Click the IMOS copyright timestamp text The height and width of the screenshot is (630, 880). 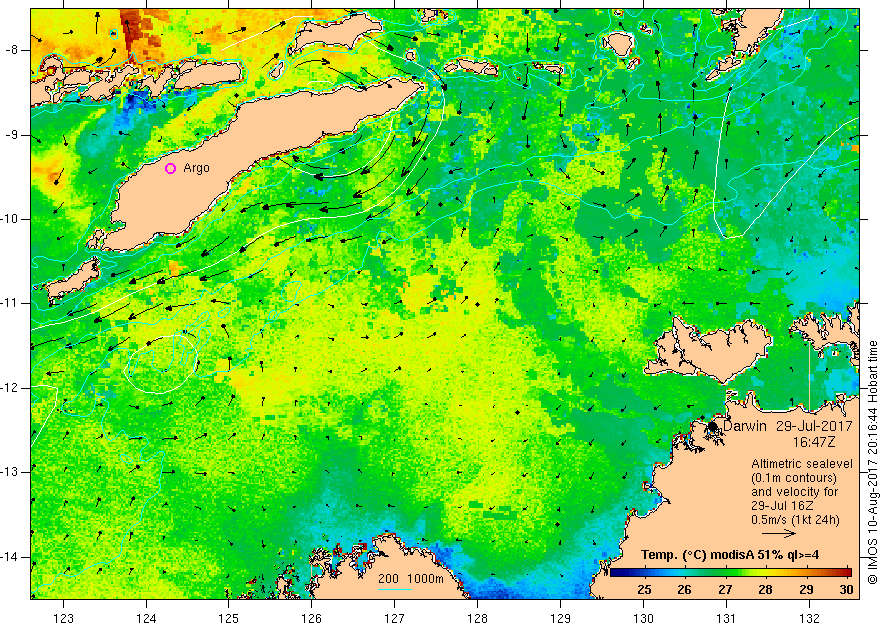tap(872, 463)
